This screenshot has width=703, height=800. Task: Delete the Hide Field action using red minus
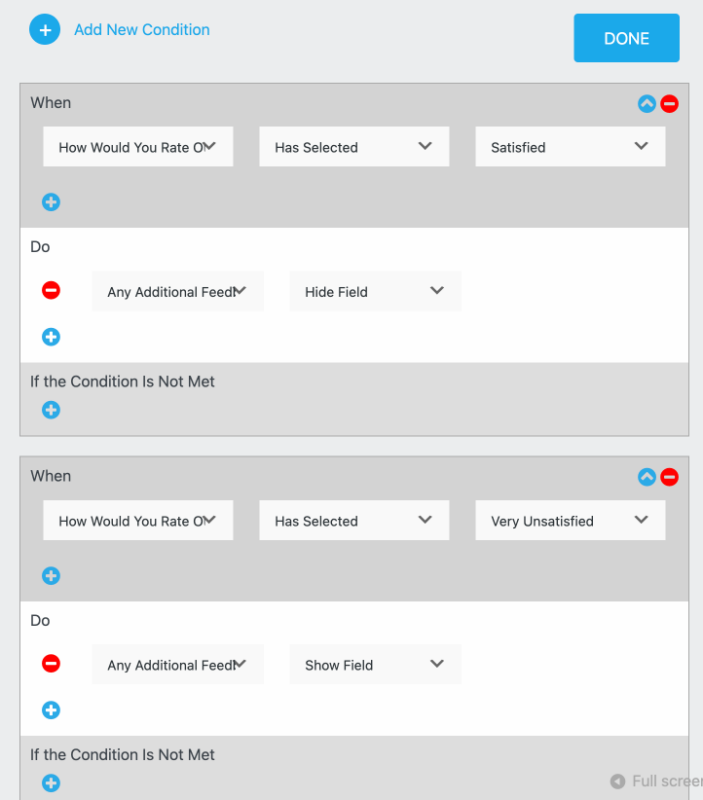51,290
